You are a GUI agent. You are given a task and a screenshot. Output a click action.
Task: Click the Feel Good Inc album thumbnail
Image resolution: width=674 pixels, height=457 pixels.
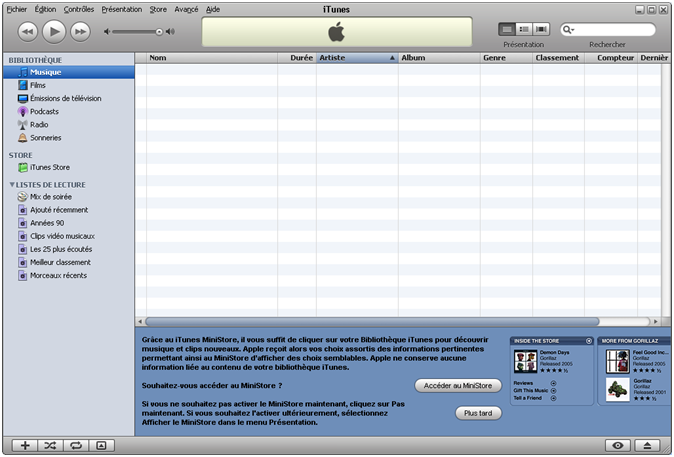click(x=618, y=361)
